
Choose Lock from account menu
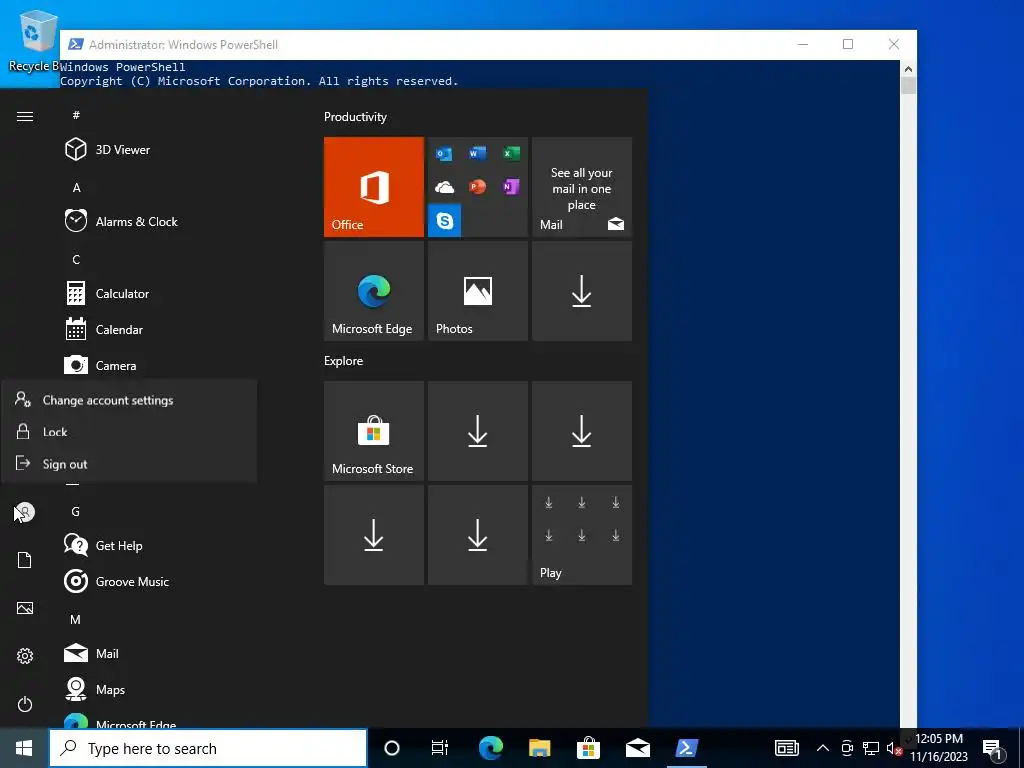point(129,432)
